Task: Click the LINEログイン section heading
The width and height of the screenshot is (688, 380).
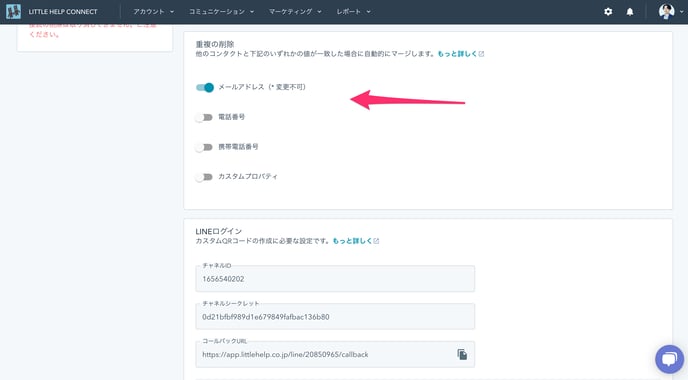Action: pyautogui.click(x=219, y=231)
